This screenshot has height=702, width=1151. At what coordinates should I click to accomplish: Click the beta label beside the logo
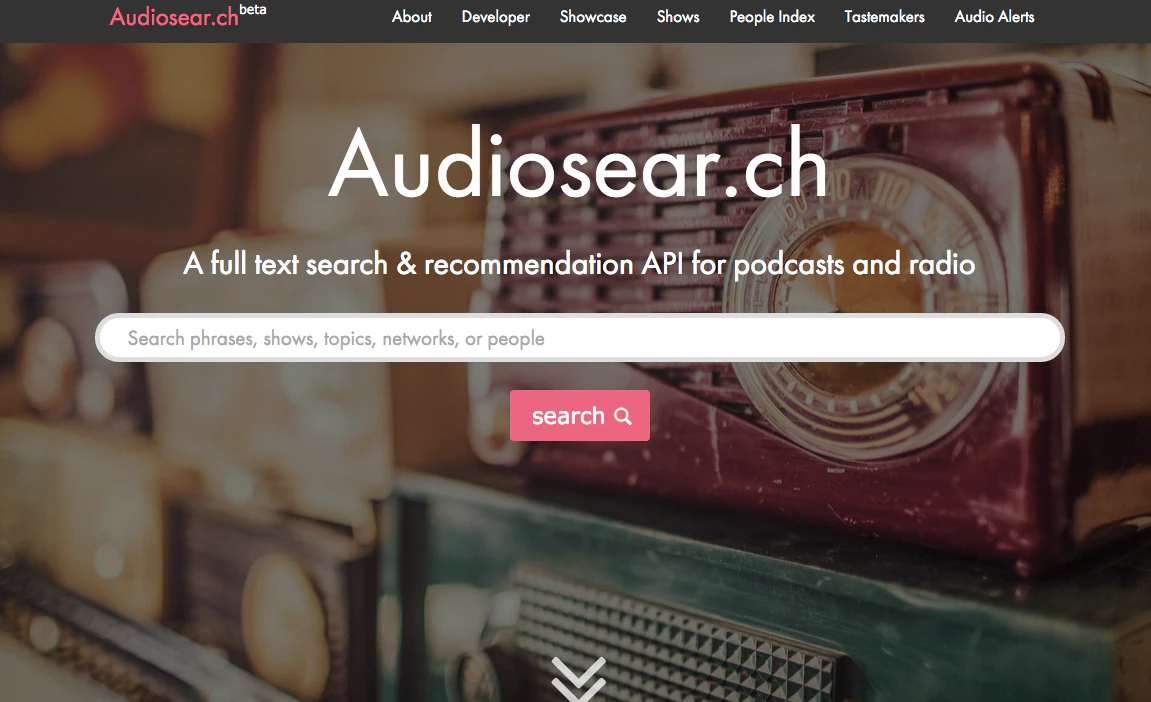click(253, 10)
